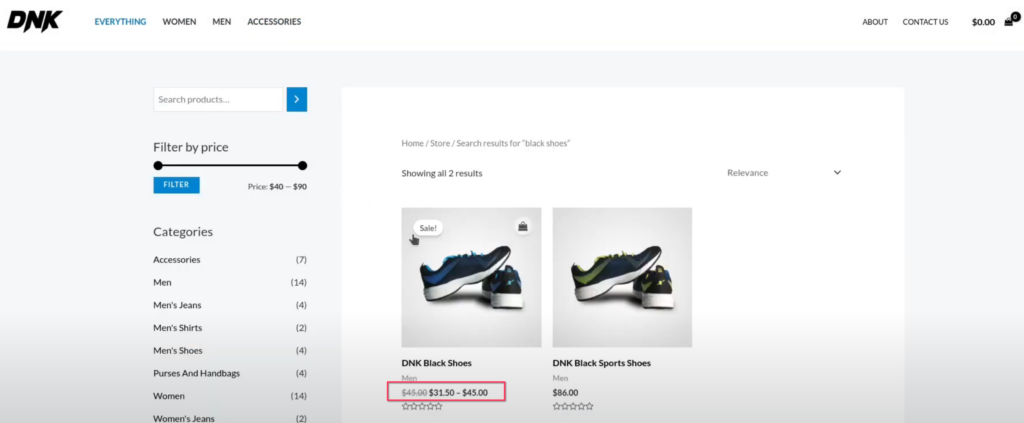Click the maximum price slider handle
The width and height of the screenshot is (1024, 423).
pyautogui.click(x=303, y=166)
